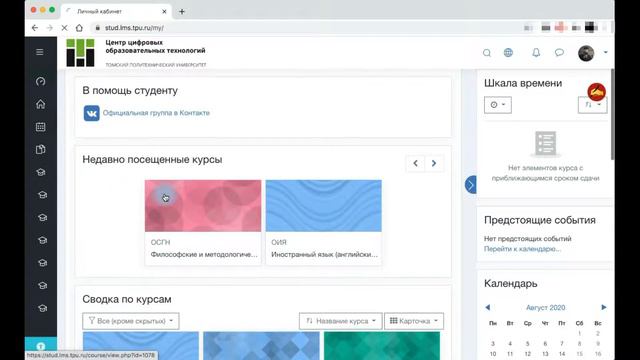Open the blue ОИЯ course thumbnail

(x=324, y=206)
